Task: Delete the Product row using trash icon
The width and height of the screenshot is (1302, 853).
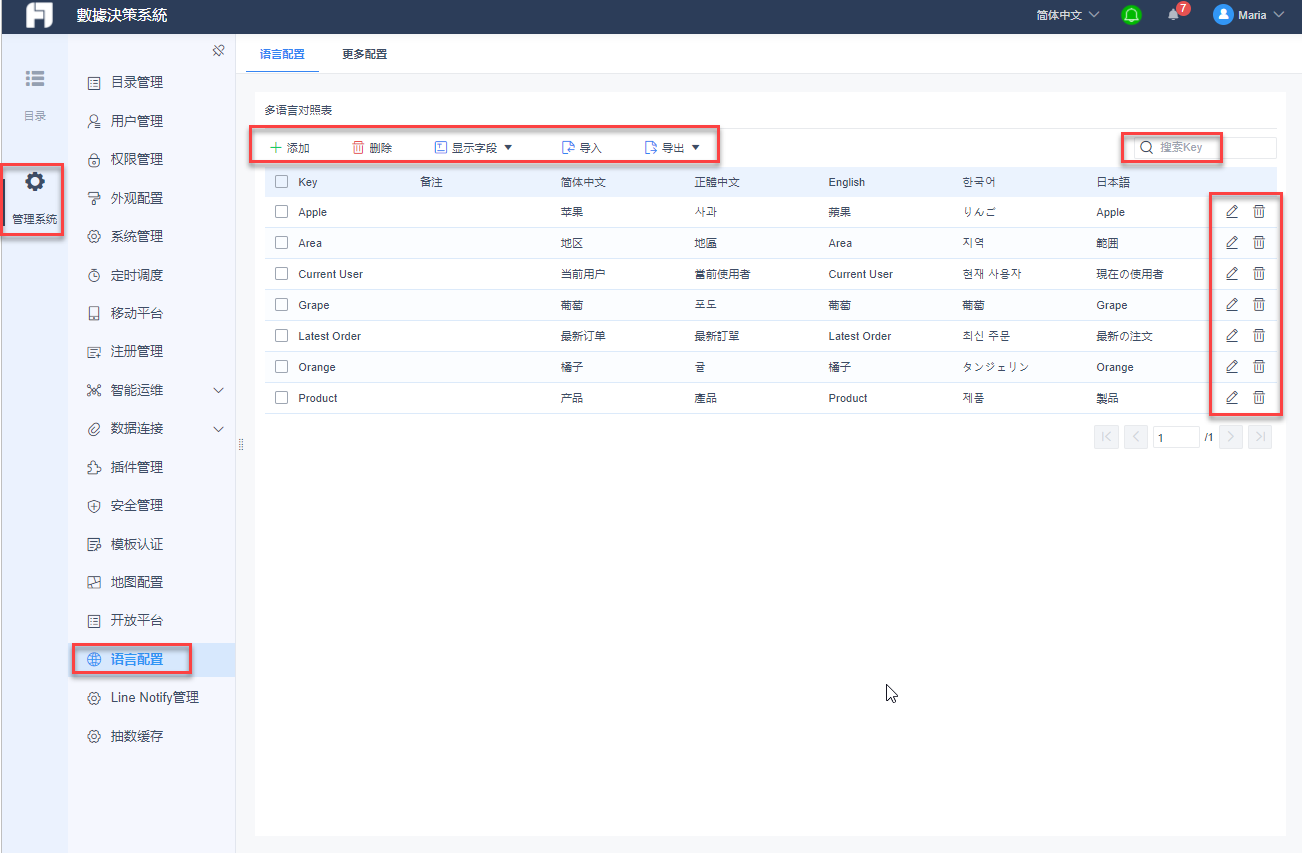Action: [1259, 398]
